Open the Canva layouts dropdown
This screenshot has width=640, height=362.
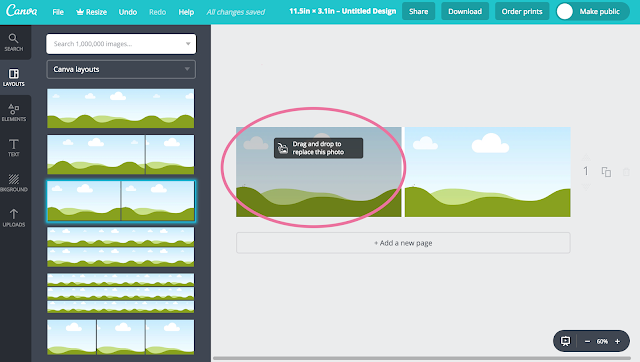point(121,69)
